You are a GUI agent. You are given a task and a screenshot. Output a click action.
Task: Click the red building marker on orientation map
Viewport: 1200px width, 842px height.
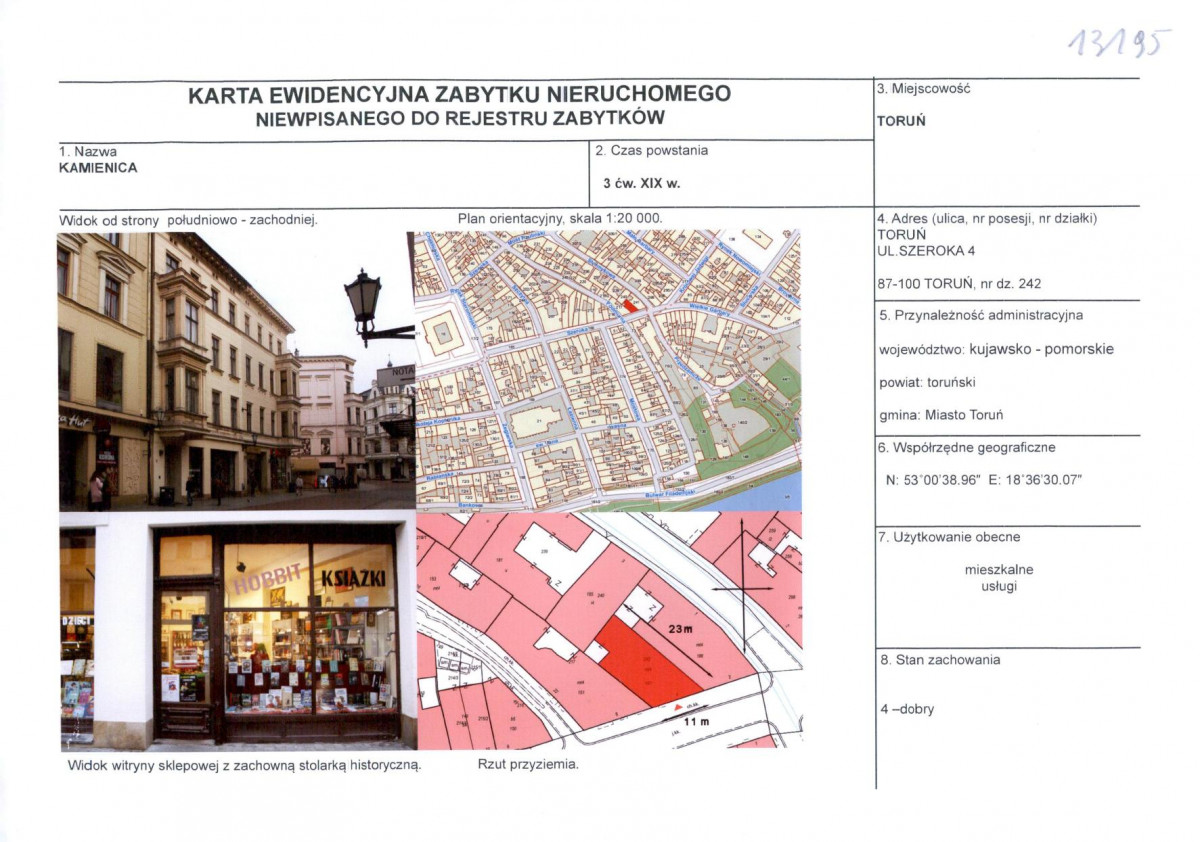[629, 305]
